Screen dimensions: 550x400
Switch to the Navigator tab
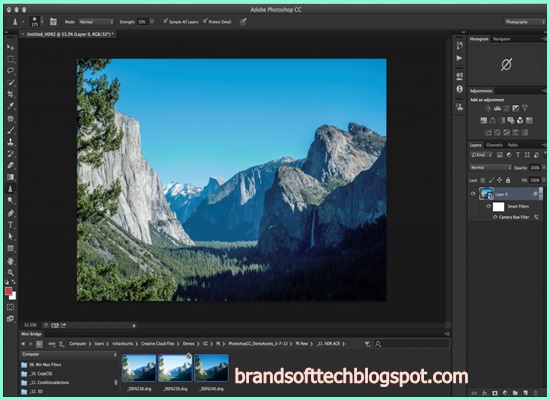pyautogui.click(x=501, y=39)
